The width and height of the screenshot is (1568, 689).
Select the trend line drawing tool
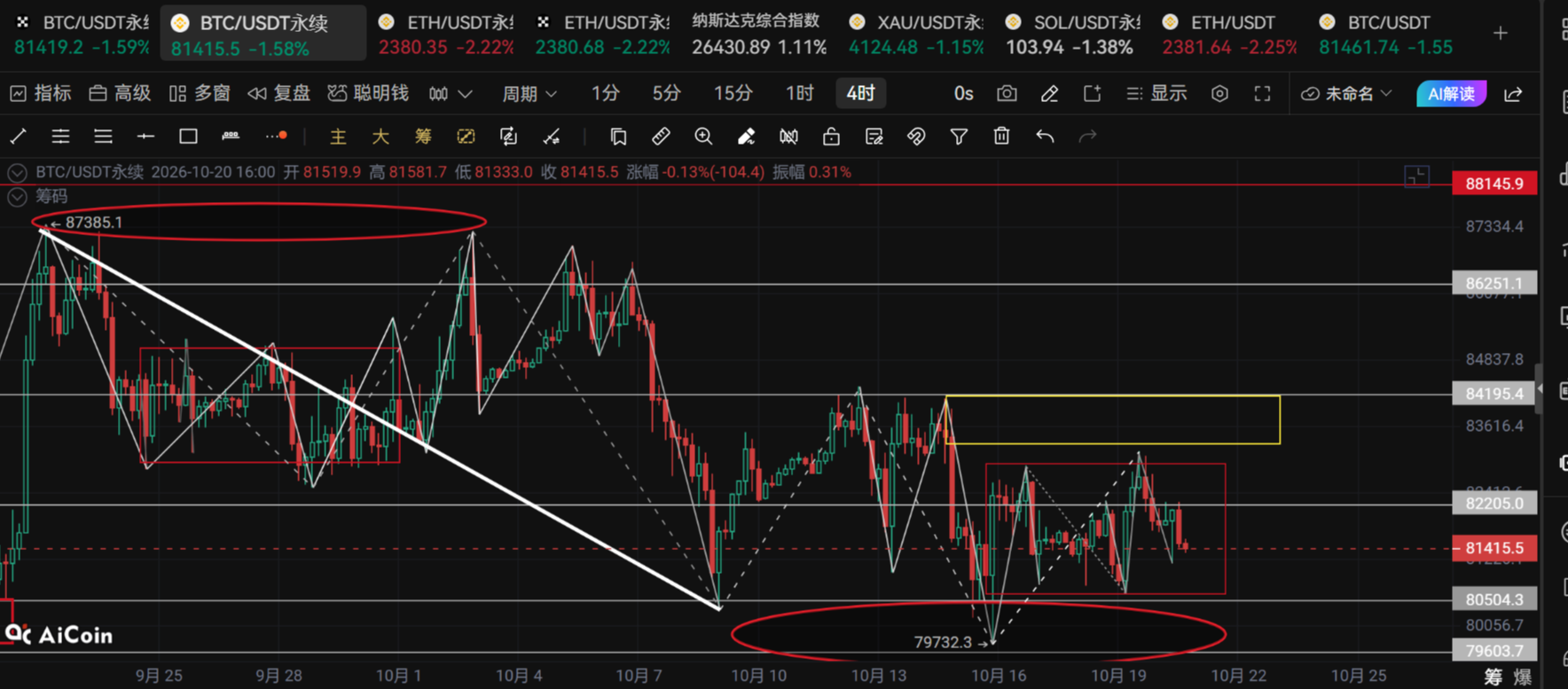tap(19, 137)
